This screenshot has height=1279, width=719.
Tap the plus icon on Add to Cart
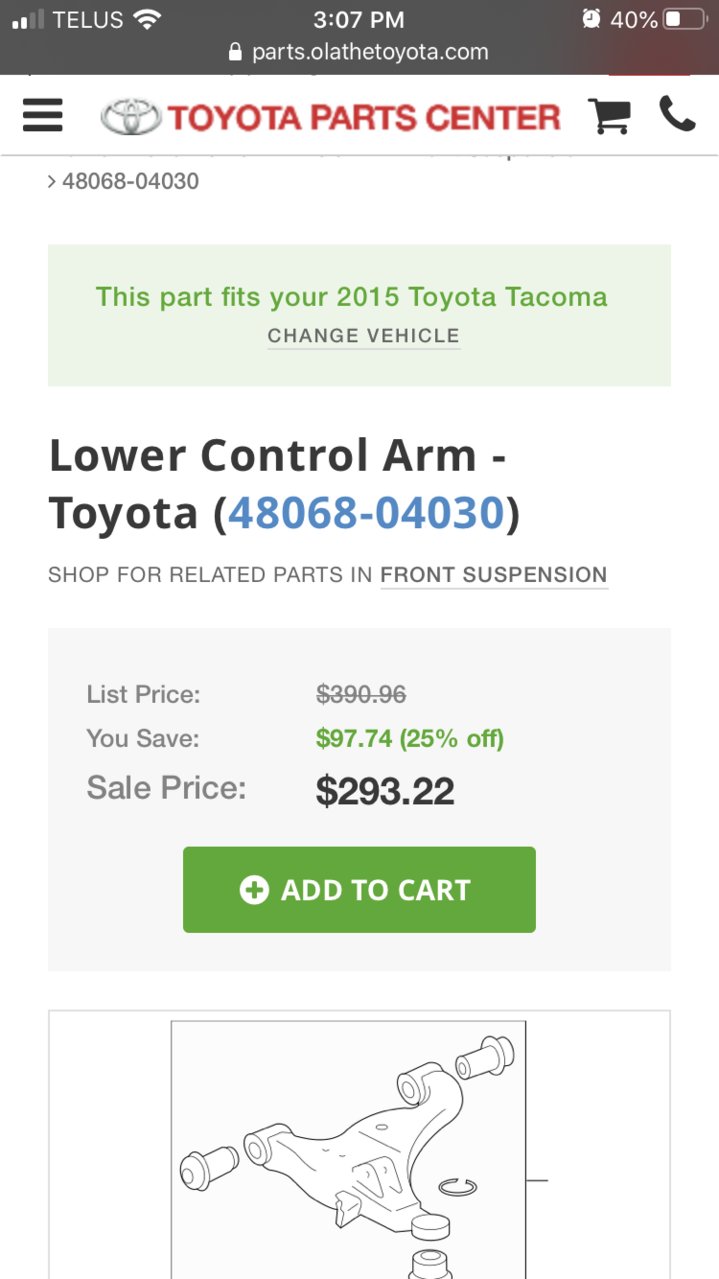255,890
